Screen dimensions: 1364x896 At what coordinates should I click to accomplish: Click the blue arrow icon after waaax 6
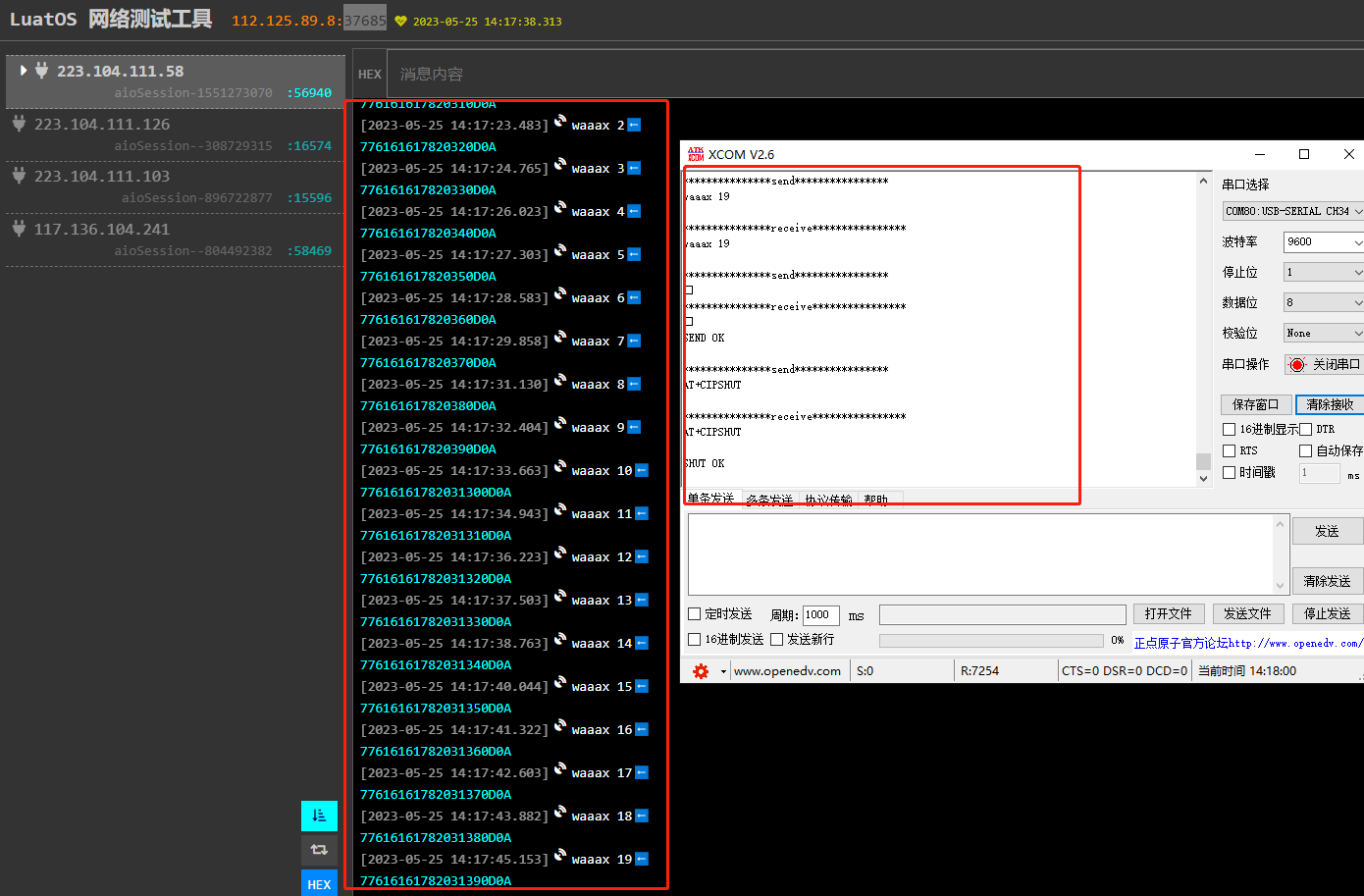click(x=634, y=297)
